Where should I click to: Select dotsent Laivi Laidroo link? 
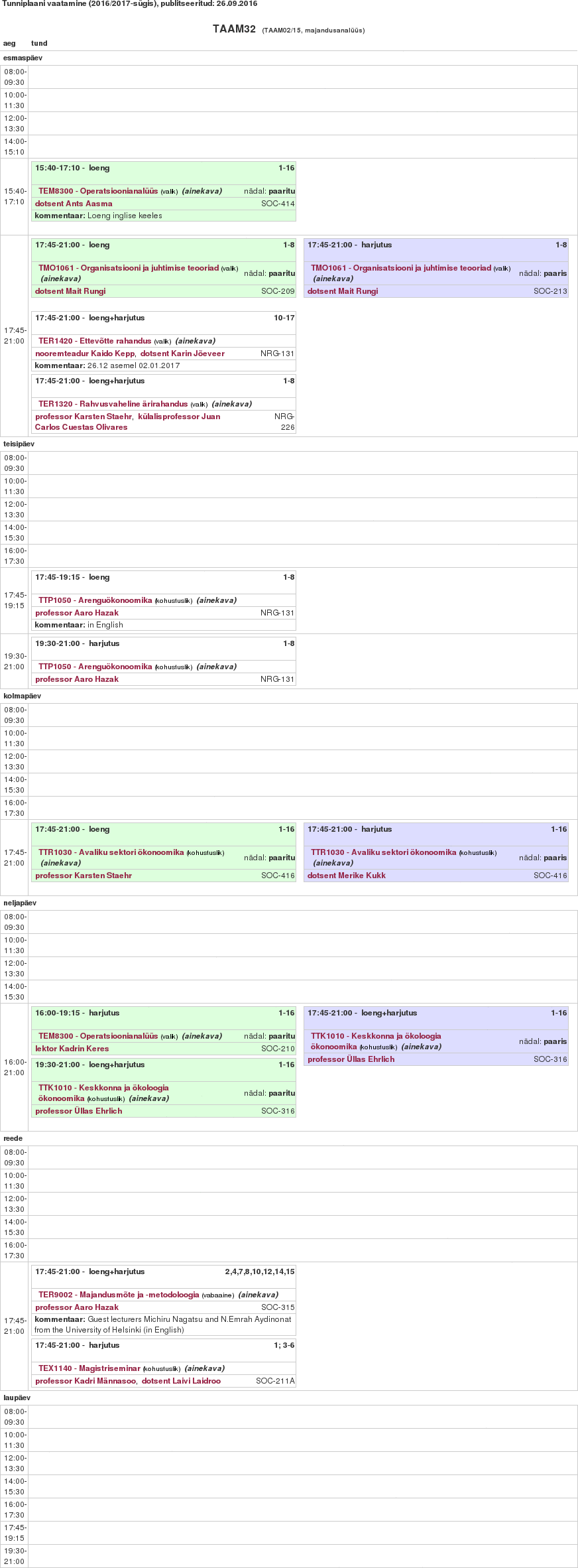pyautogui.click(x=181, y=1381)
